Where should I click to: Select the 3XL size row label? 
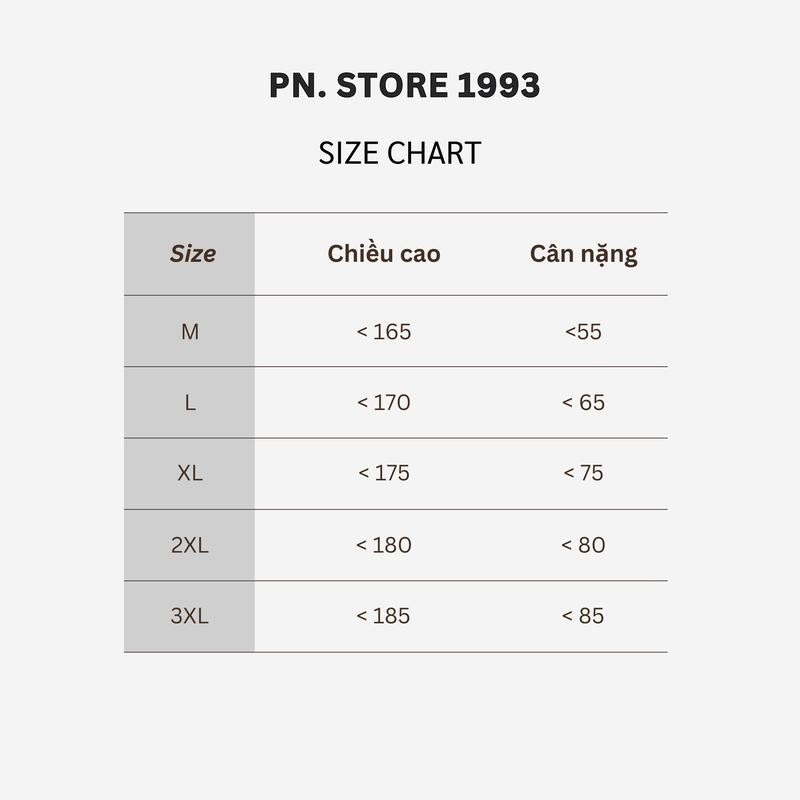point(190,616)
